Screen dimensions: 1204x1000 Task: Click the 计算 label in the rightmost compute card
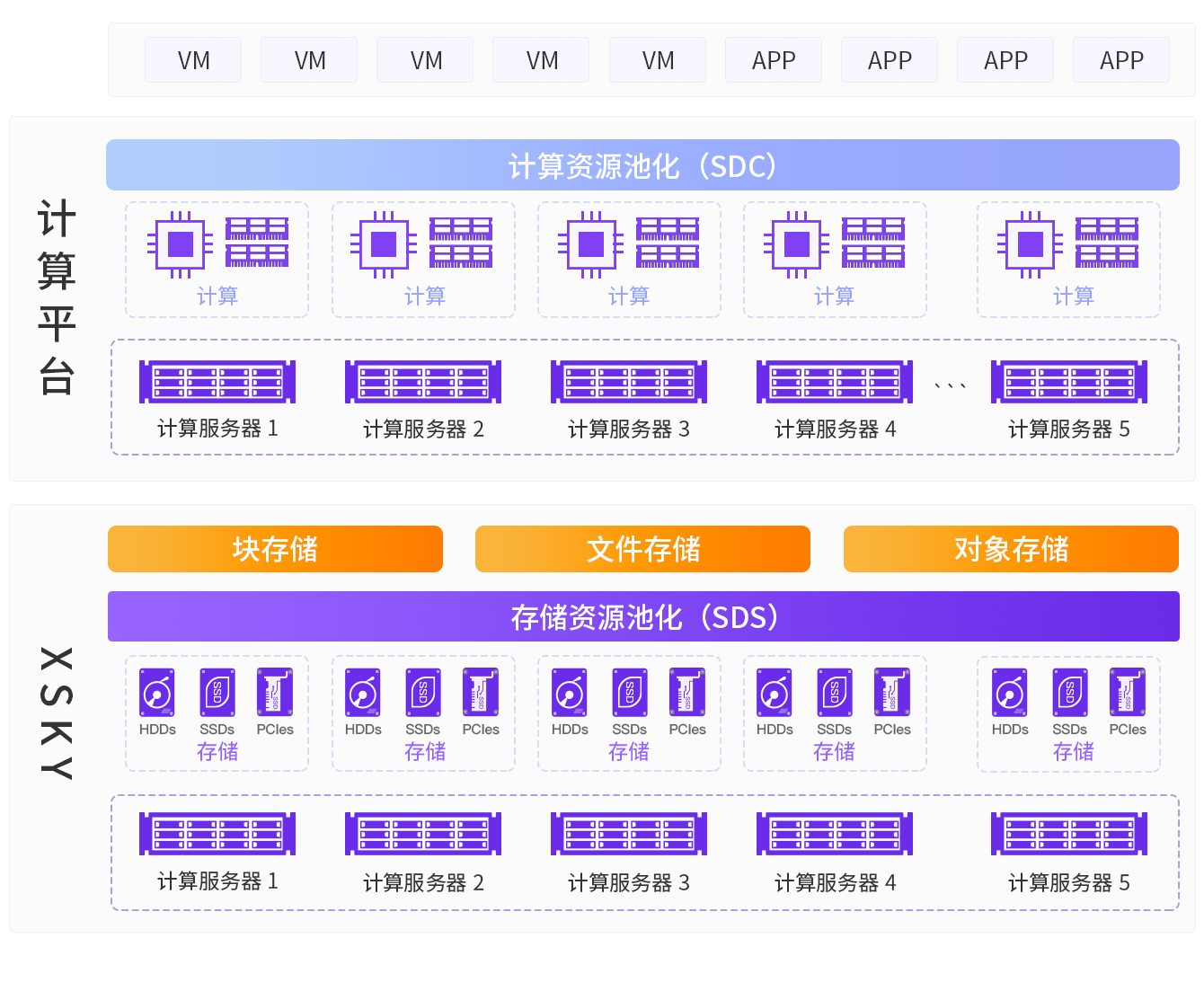[1074, 296]
